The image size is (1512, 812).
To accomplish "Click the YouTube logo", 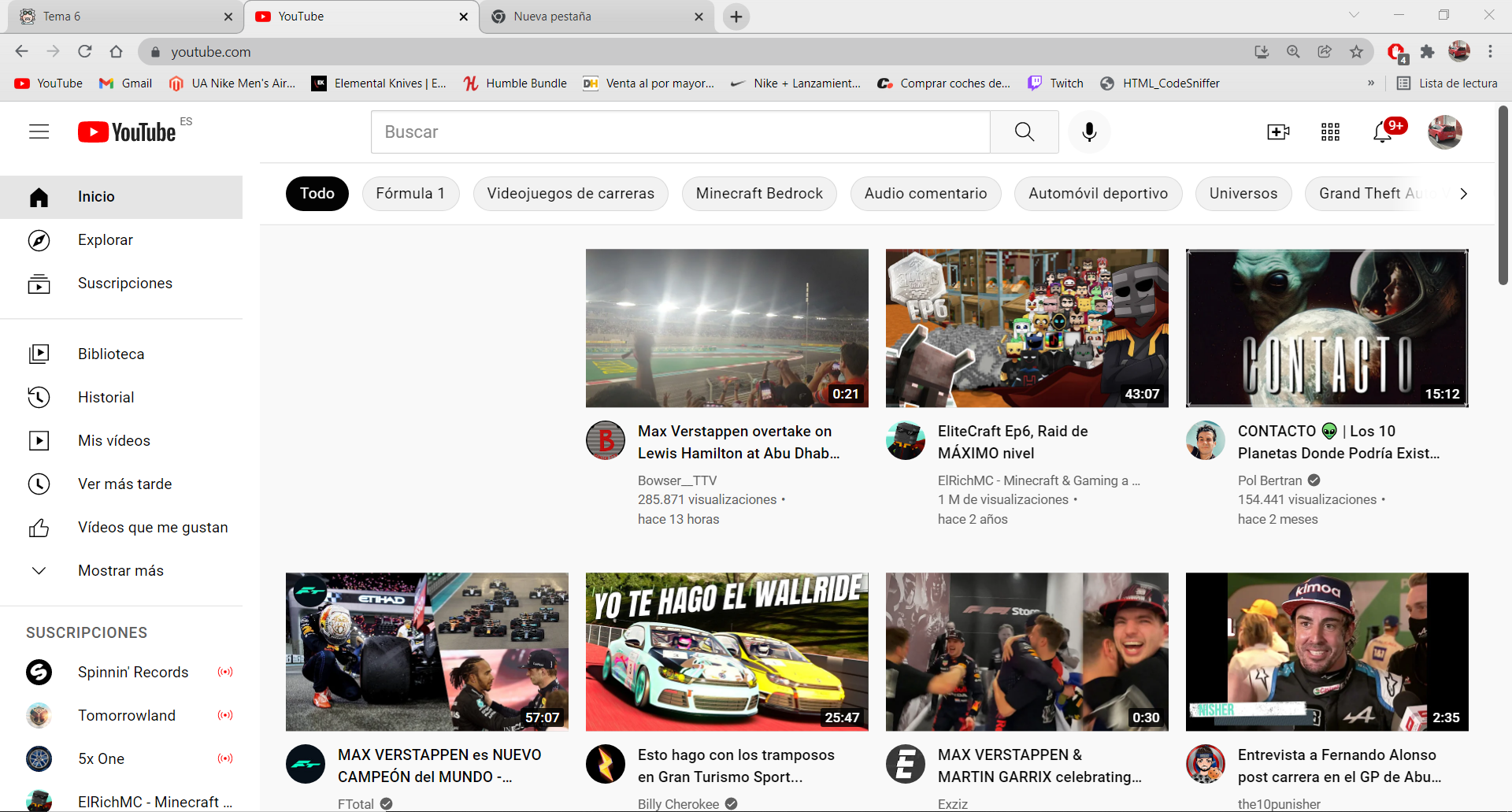I will click(127, 132).
